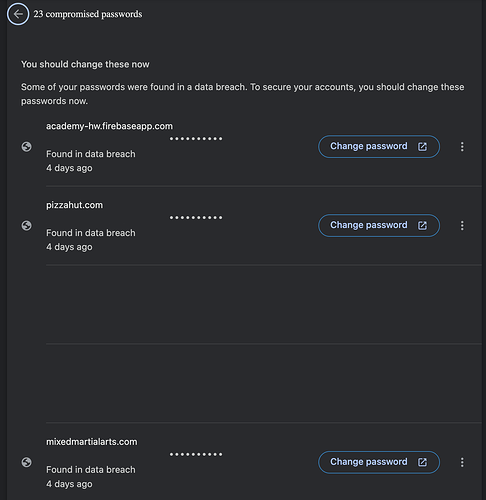Click external link icon in the mixedmartialarts.com Change password button
The width and height of the screenshot is (486, 500).
click(422, 462)
